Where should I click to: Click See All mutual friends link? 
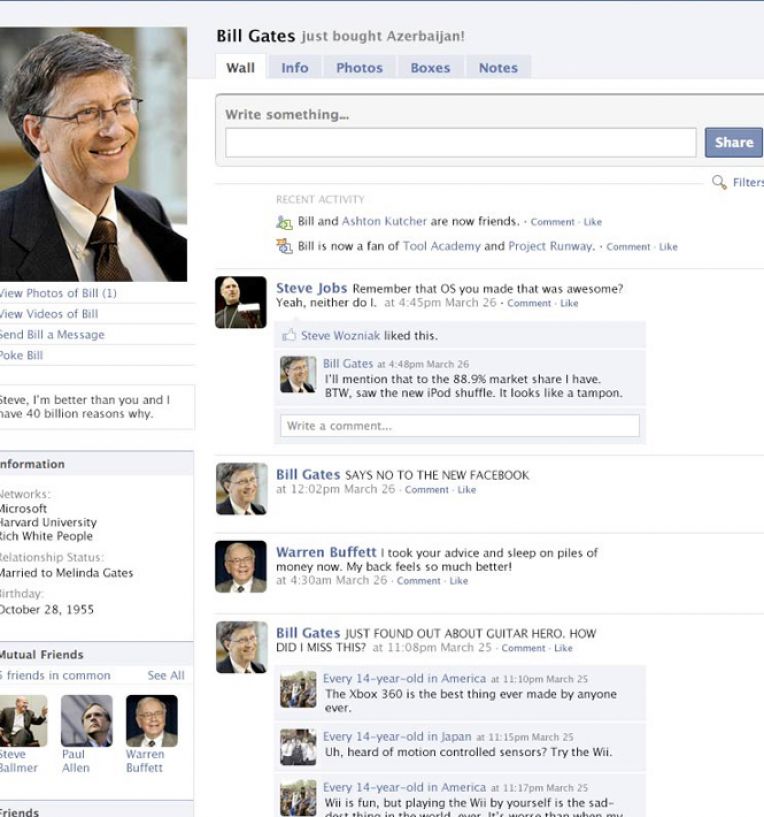166,675
